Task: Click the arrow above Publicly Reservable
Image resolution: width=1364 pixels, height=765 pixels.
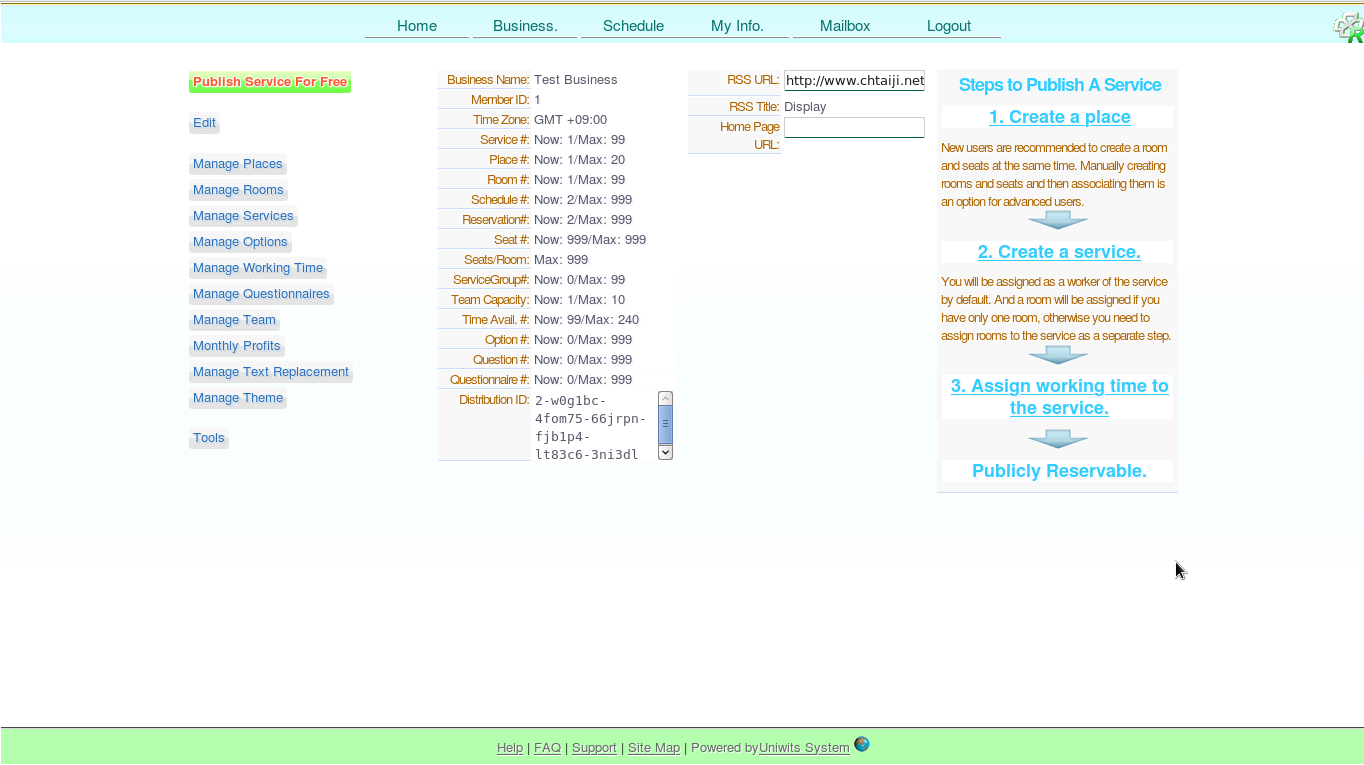Action: click(x=1058, y=439)
